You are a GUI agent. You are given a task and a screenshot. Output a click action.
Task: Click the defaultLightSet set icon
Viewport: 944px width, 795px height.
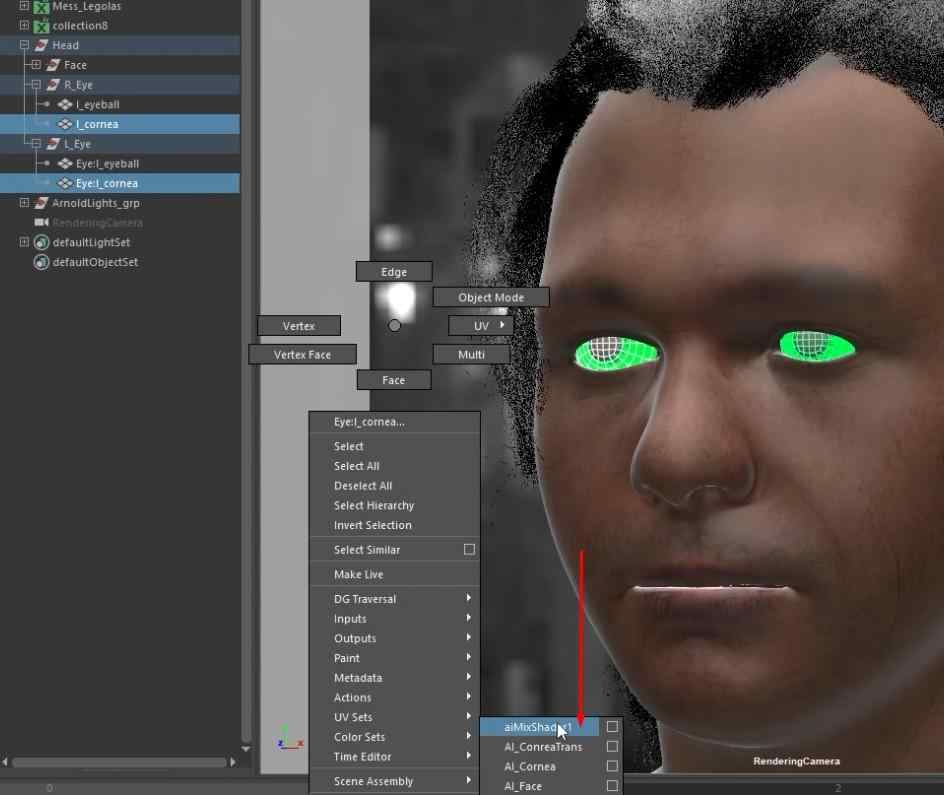point(41,243)
